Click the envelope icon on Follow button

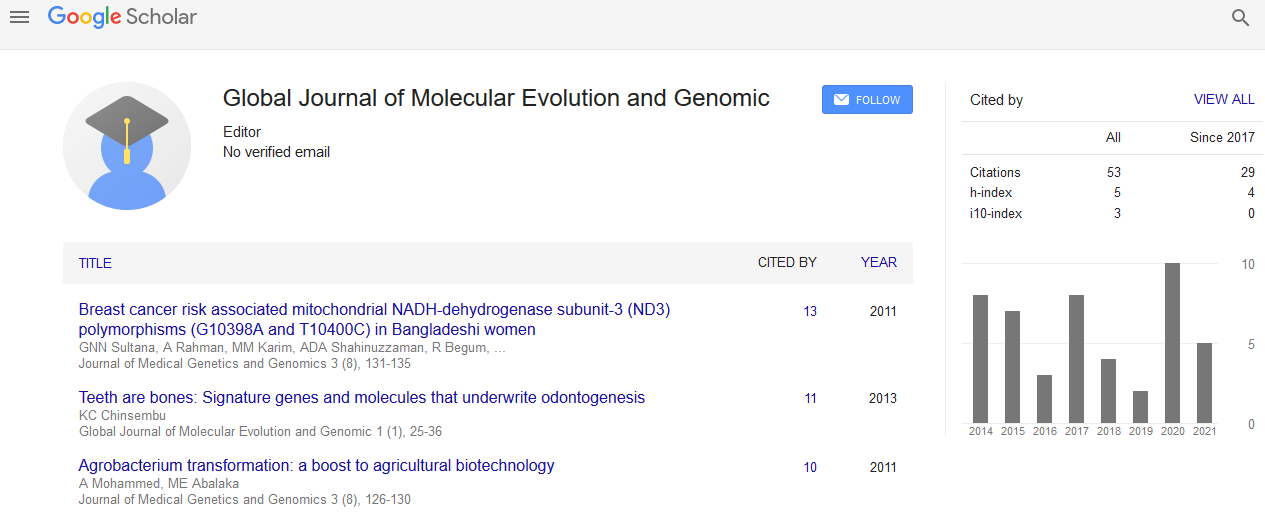click(x=841, y=100)
